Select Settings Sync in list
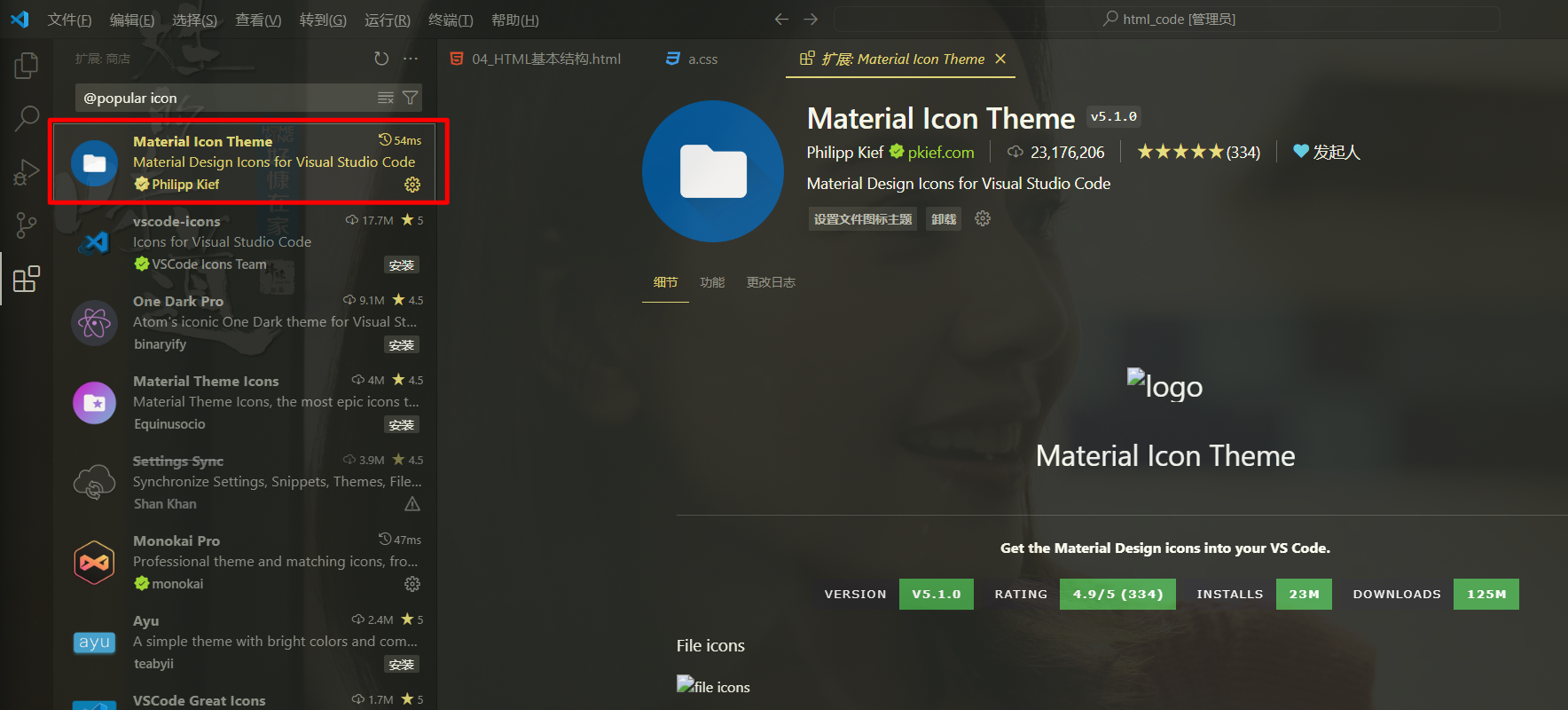This screenshot has width=1568, height=710. tap(246, 482)
